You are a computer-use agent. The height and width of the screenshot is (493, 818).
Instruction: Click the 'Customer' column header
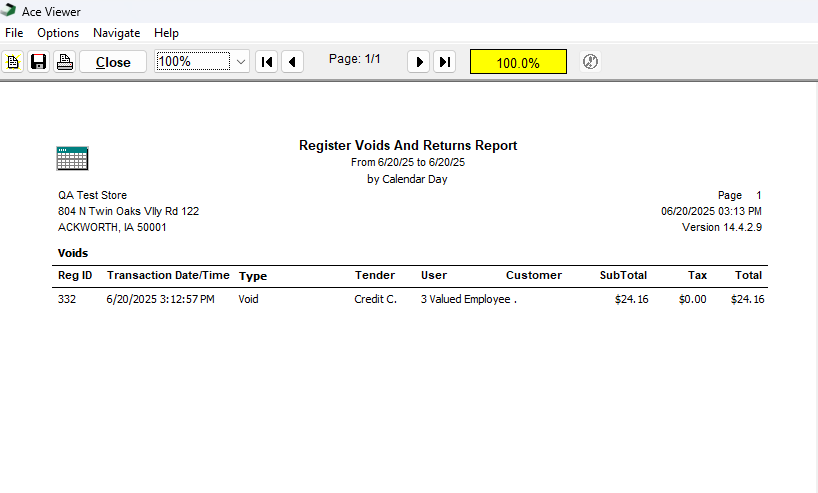tap(534, 275)
